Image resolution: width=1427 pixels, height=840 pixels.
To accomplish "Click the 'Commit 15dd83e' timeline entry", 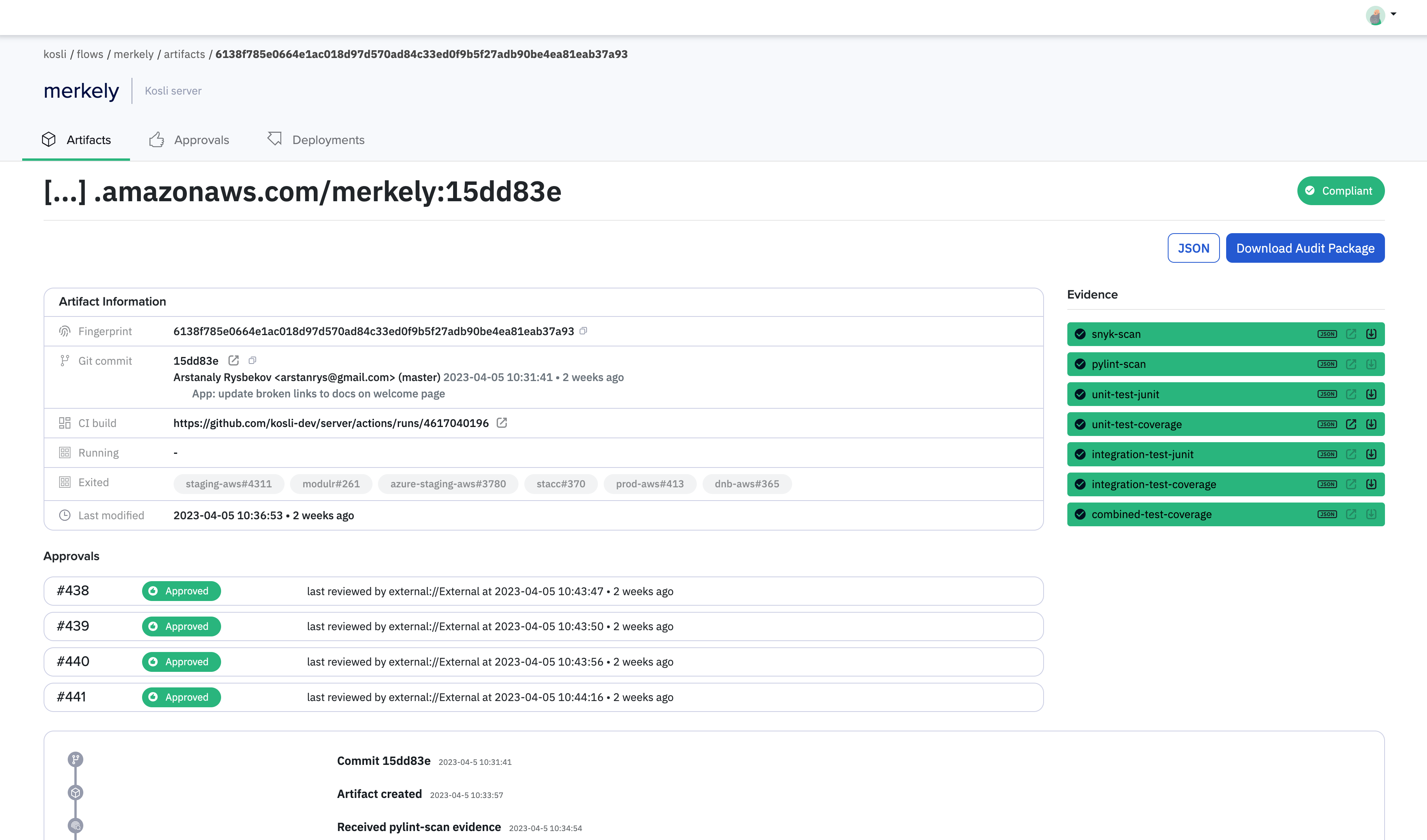I will tap(384, 761).
